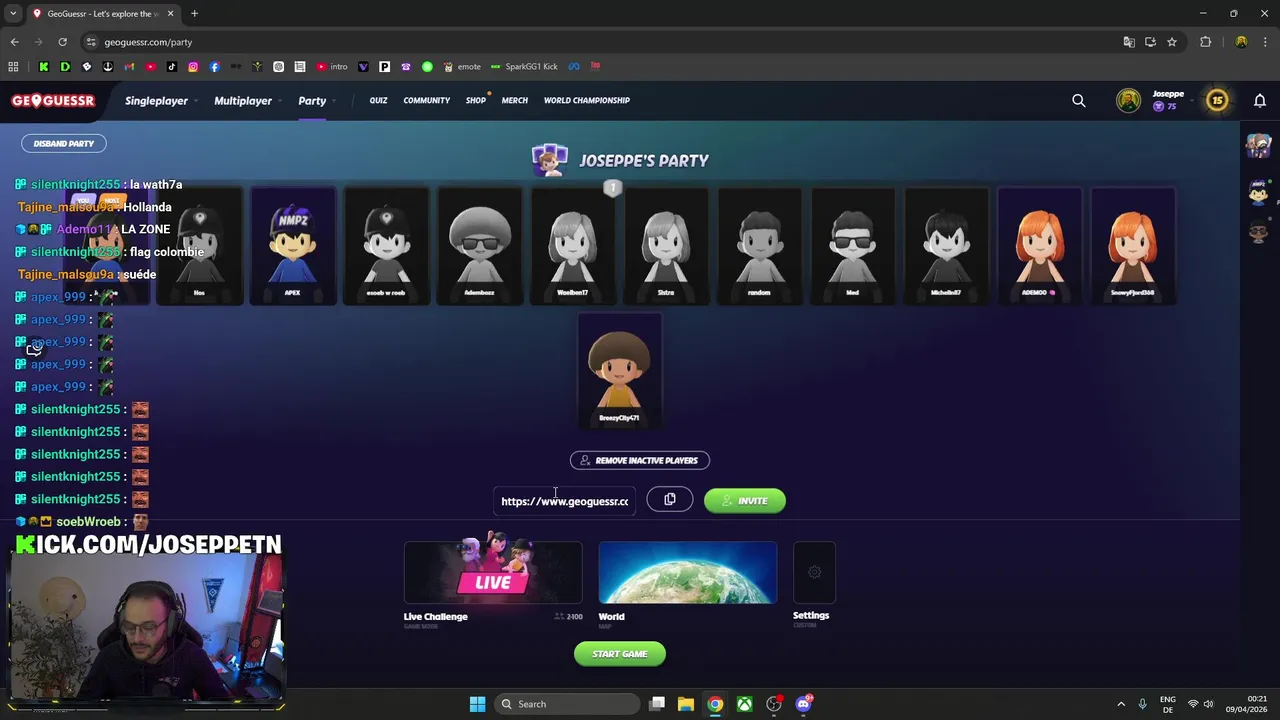Open the first YouTube bookmark
The image size is (1280, 720).
click(150, 67)
